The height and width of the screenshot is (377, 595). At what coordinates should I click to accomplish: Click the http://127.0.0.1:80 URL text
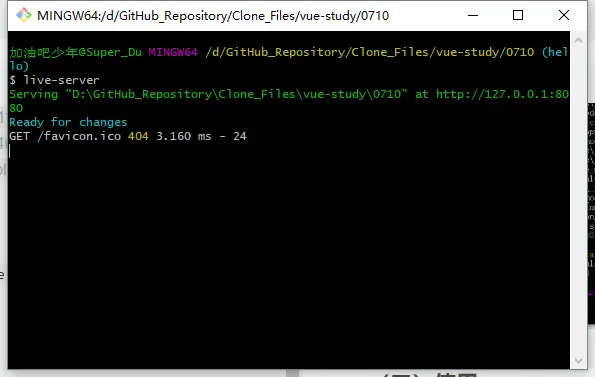coord(502,94)
